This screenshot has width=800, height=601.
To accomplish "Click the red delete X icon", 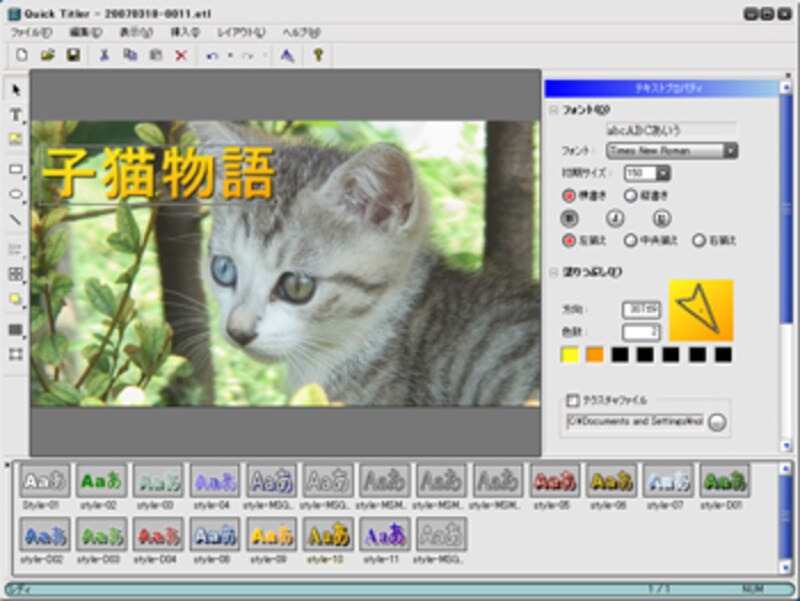I will point(181,56).
